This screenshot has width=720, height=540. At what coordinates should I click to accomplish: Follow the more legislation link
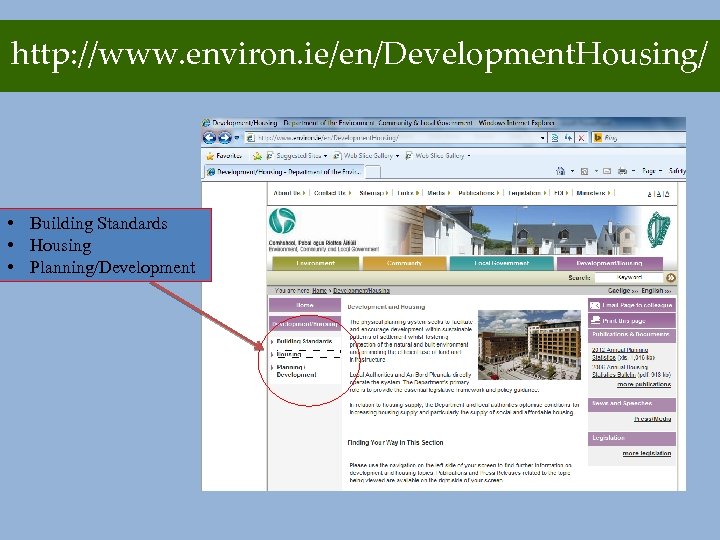click(647, 453)
